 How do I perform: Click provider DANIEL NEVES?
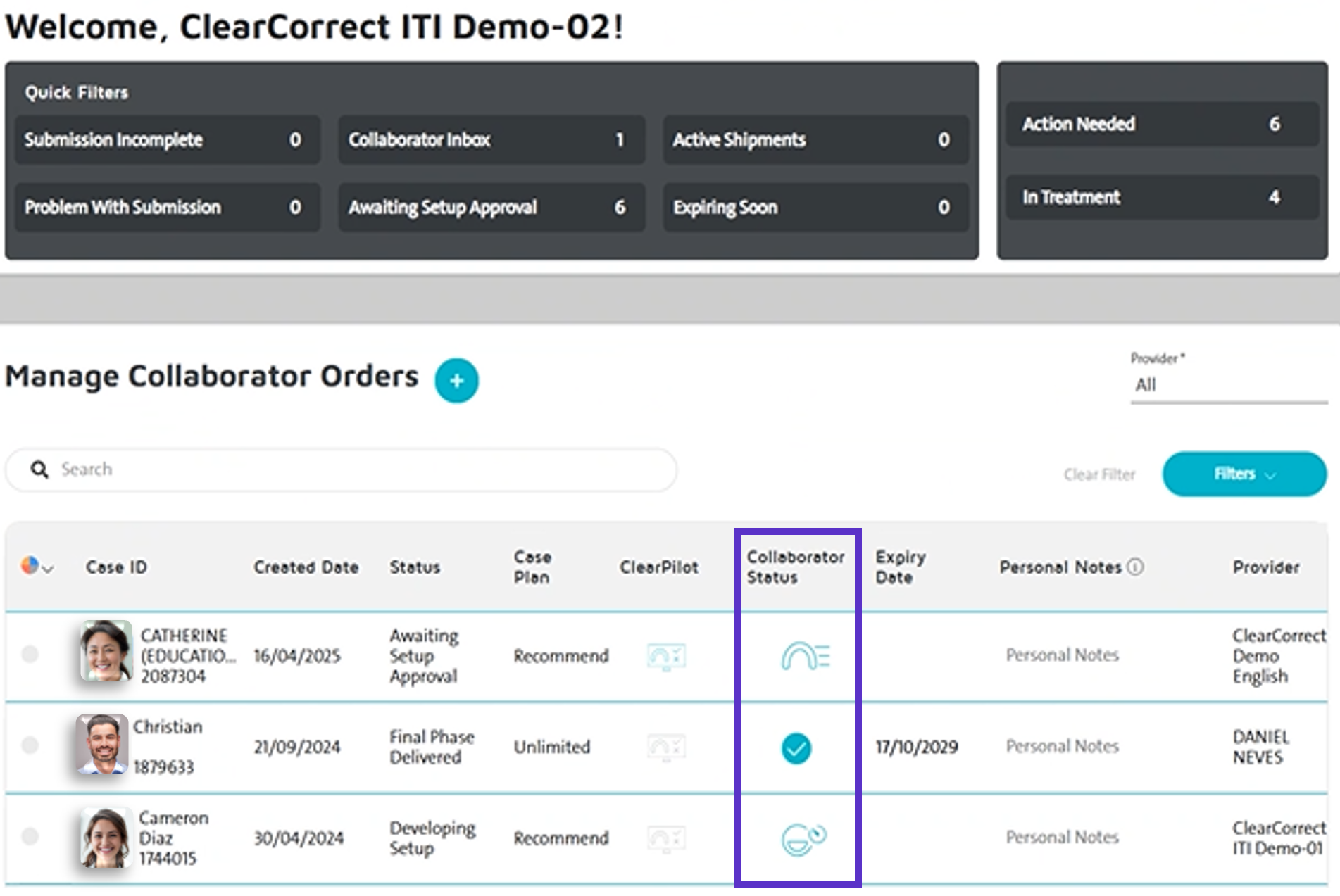coord(1260,747)
